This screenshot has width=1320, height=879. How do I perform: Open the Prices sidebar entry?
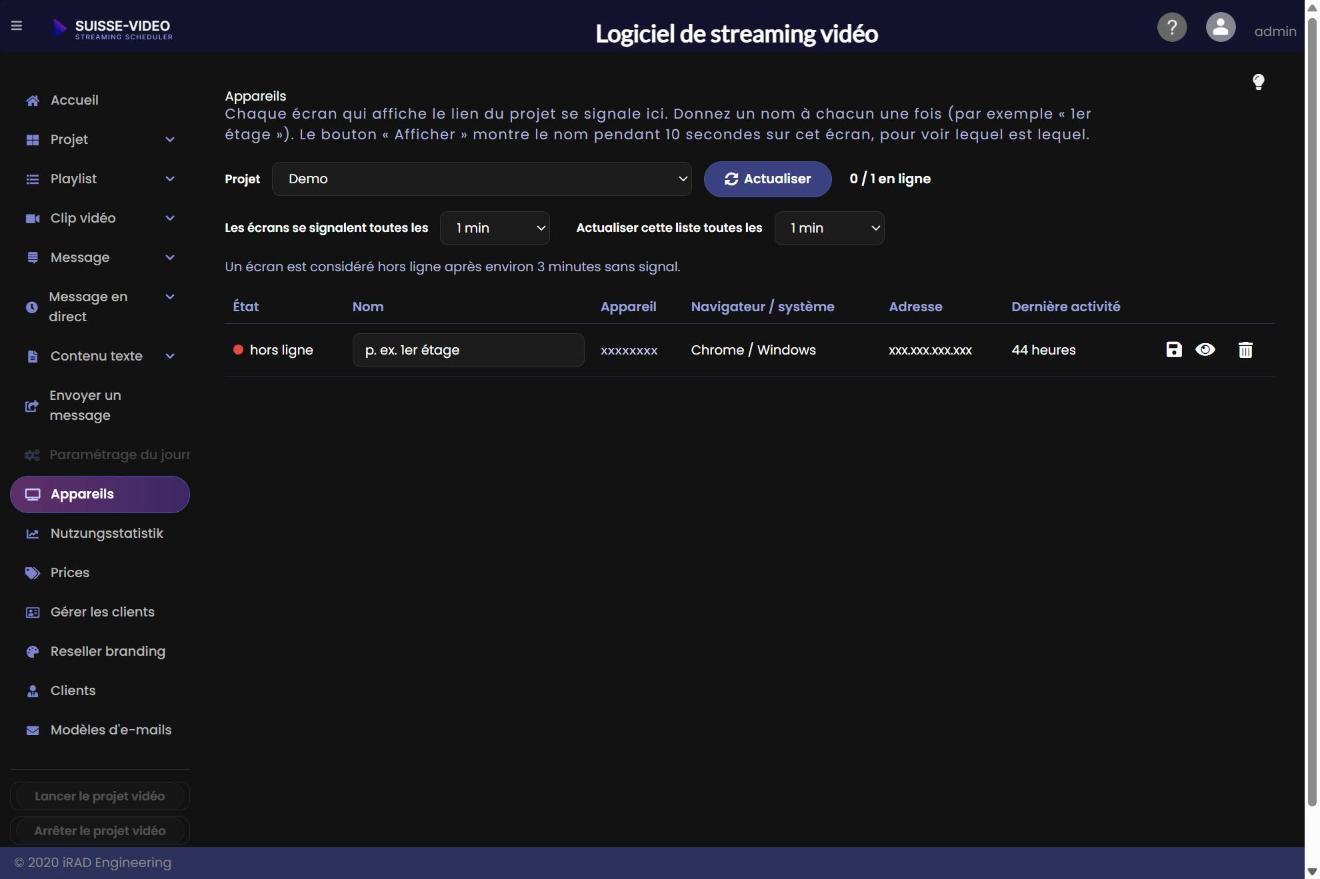coord(100,573)
